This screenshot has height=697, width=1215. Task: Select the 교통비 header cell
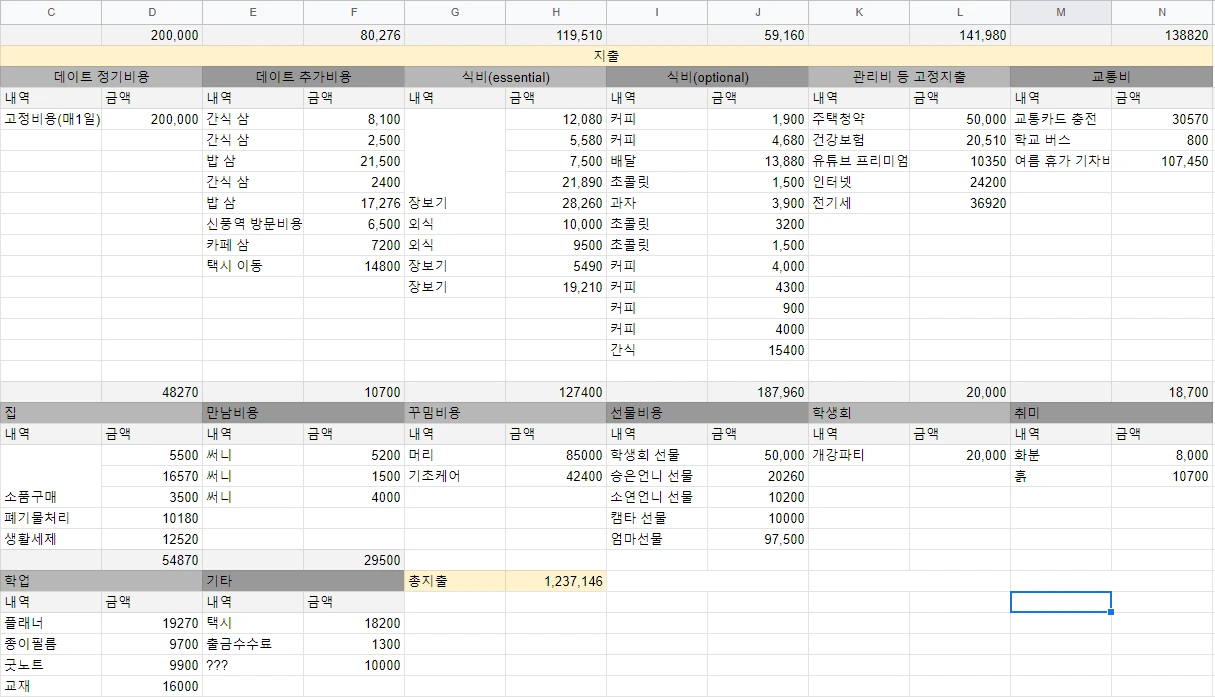[1111, 76]
